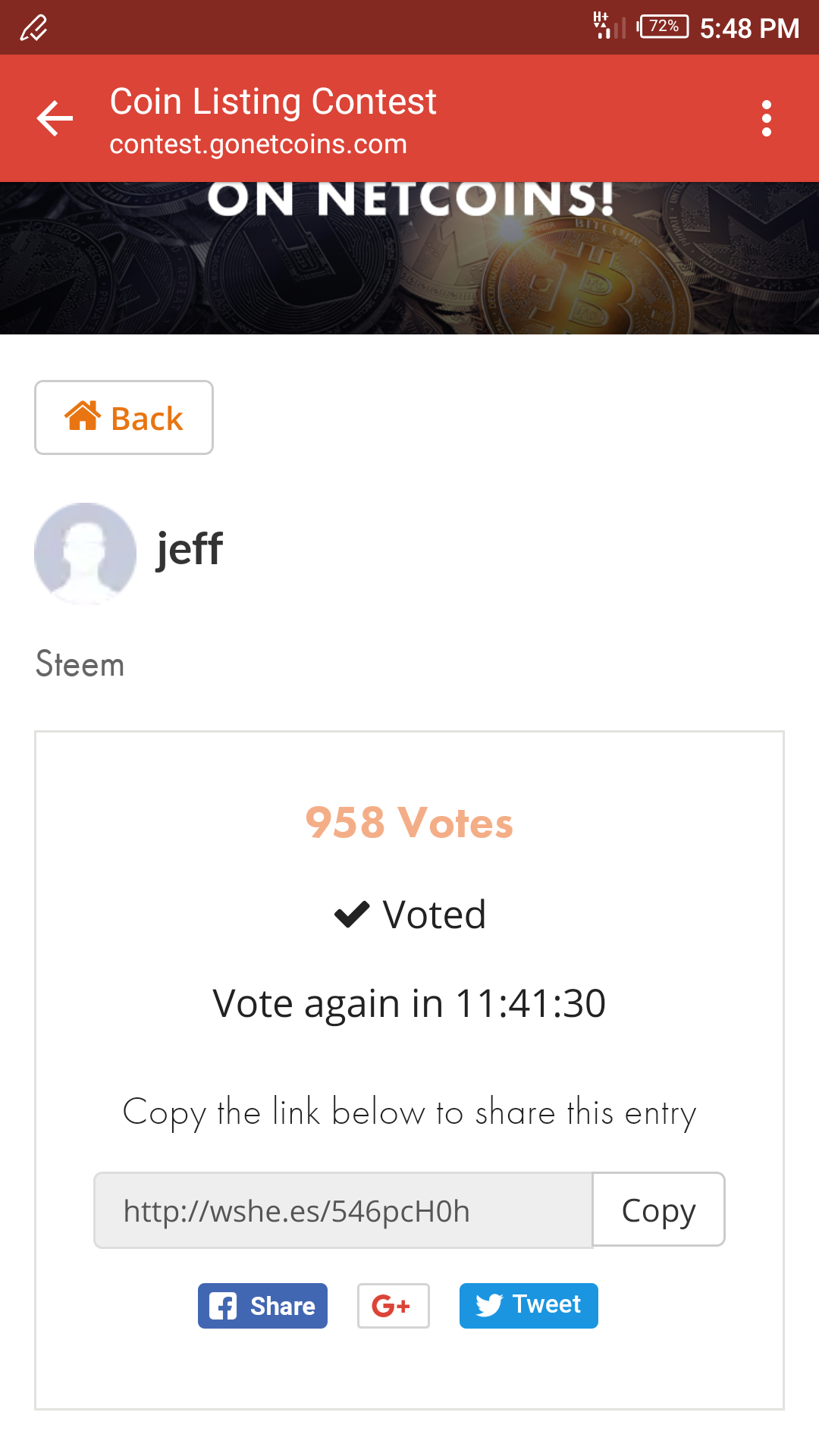Viewport: 819px width, 1456px height.
Task: Select the wshe.es share link field
Action: tap(343, 1210)
